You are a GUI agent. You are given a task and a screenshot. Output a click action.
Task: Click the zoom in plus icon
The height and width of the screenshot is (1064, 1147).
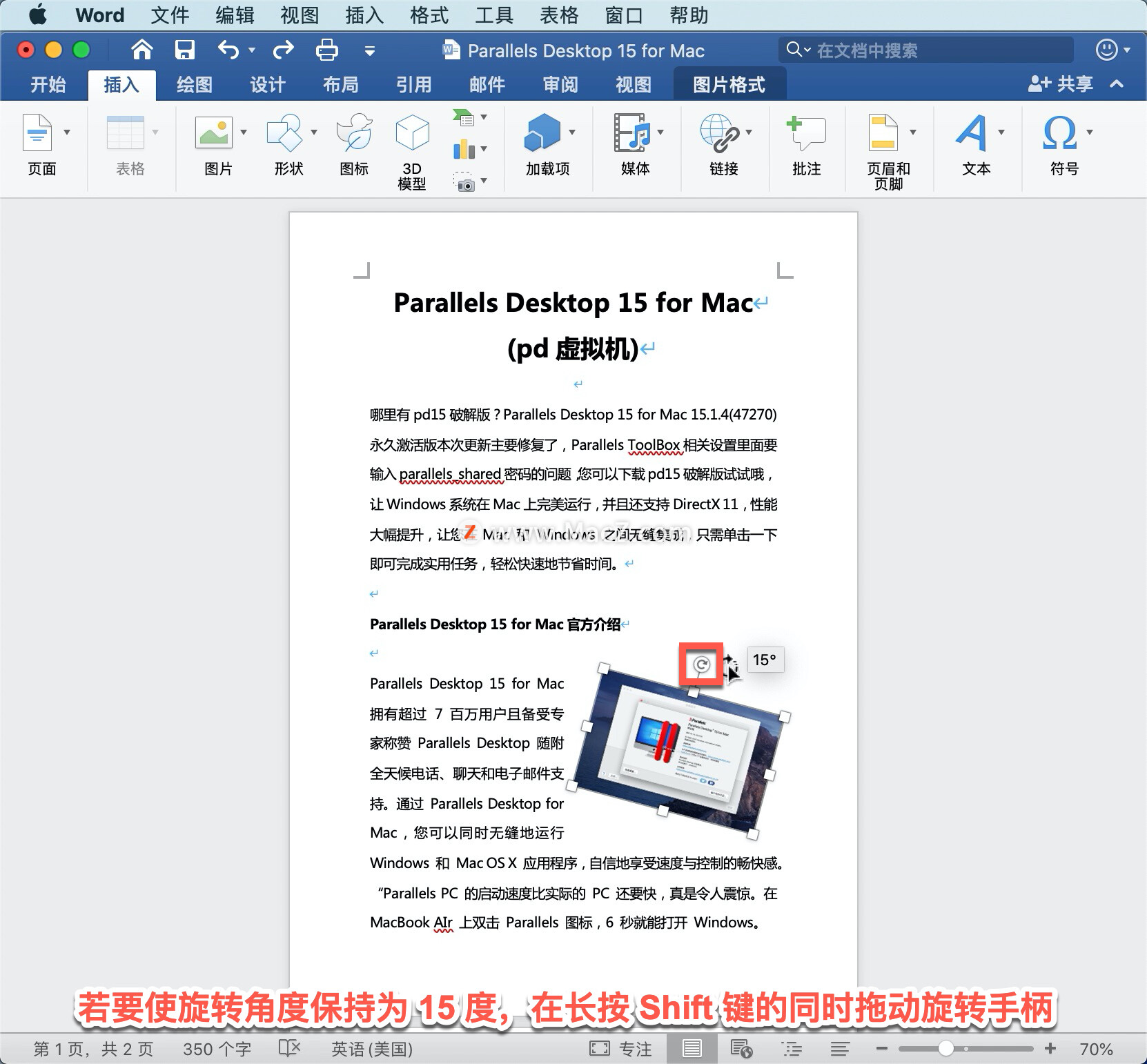[1050, 1049]
